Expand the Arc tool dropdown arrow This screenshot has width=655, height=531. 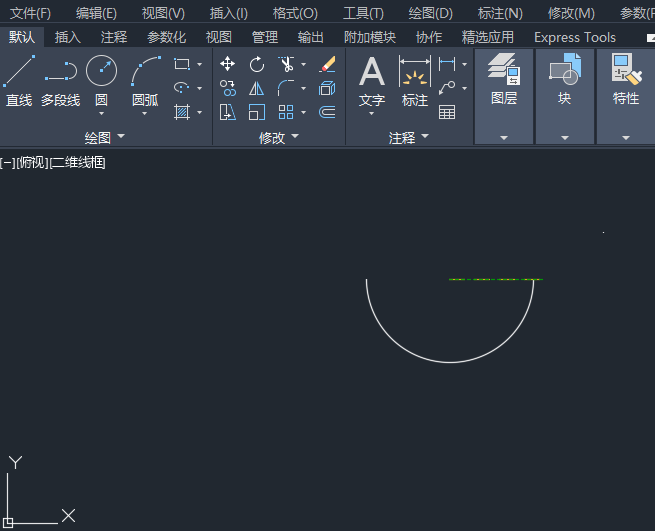[145, 114]
